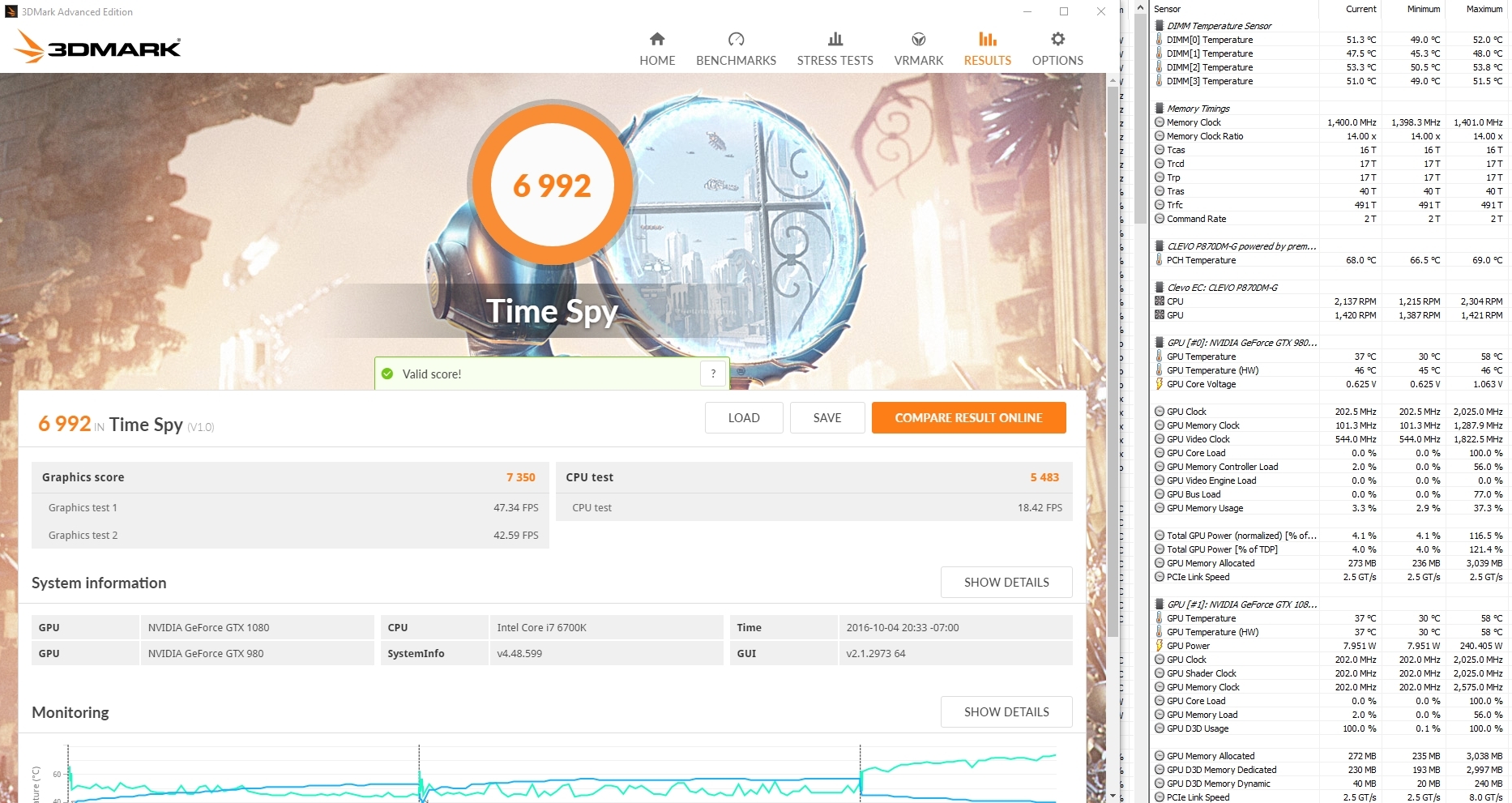Show details for Monitoring section

point(1006,711)
